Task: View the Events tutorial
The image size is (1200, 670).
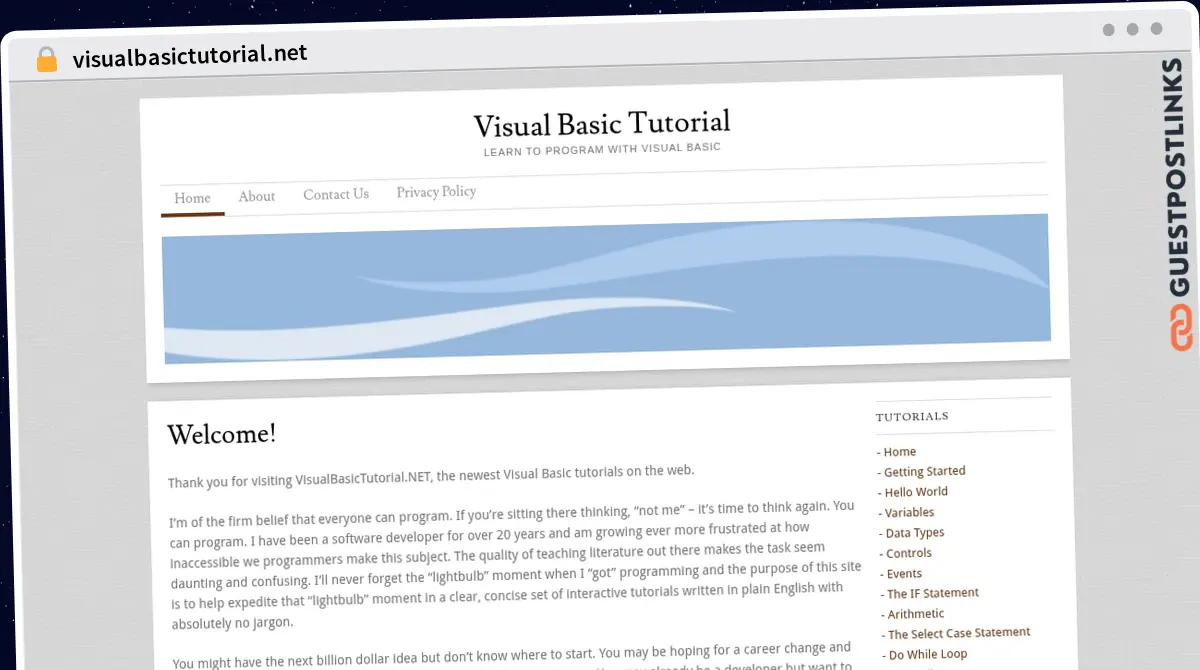Action: pos(904,574)
